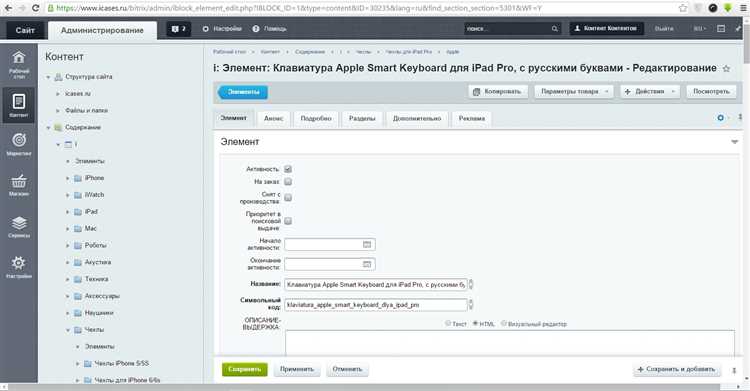750x391 pixels.
Task: Select the Текст radio option
Action: pyautogui.click(x=448, y=324)
